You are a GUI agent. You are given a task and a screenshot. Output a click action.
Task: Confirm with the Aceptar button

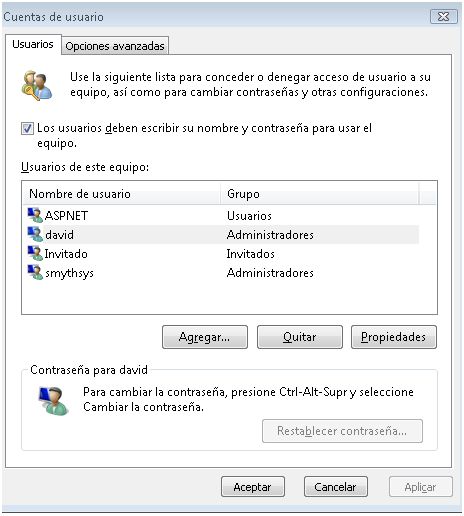(x=253, y=487)
